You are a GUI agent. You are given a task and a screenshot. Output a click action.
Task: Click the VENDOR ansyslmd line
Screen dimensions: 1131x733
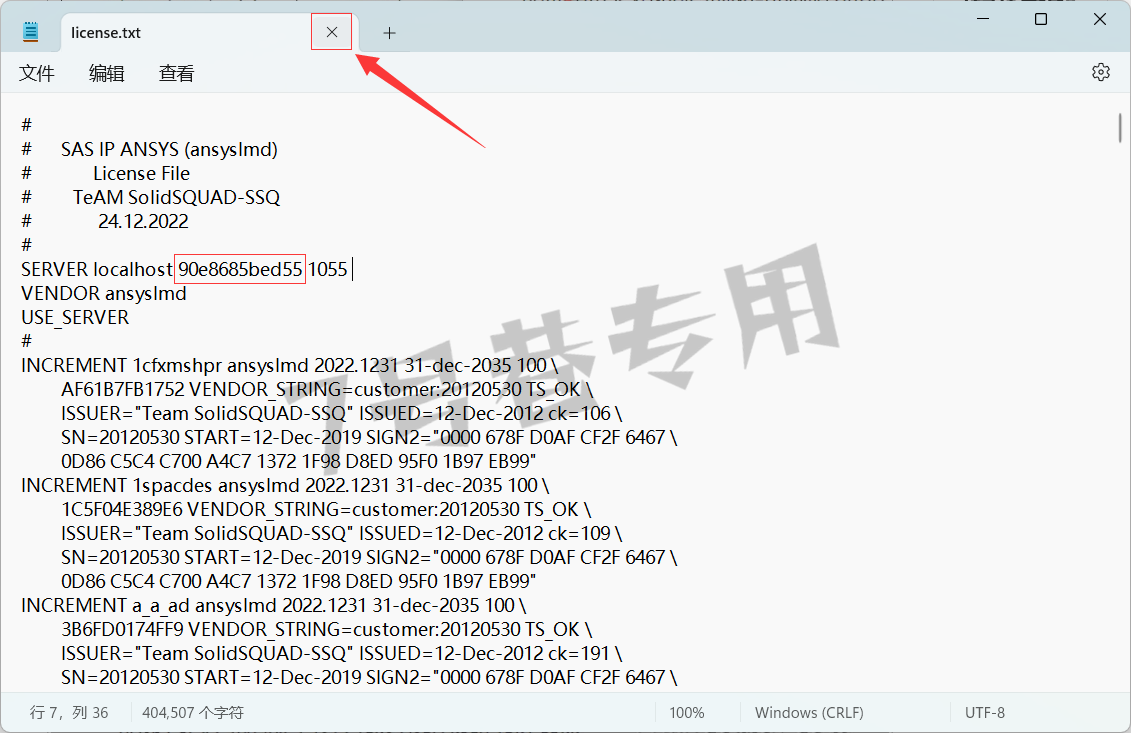click(x=104, y=294)
